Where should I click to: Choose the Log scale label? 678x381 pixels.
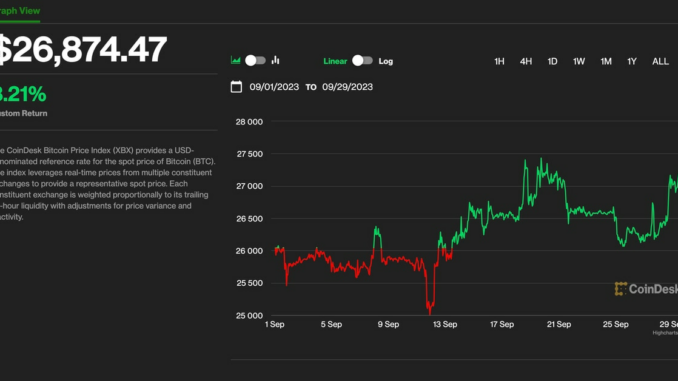pyautogui.click(x=386, y=61)
